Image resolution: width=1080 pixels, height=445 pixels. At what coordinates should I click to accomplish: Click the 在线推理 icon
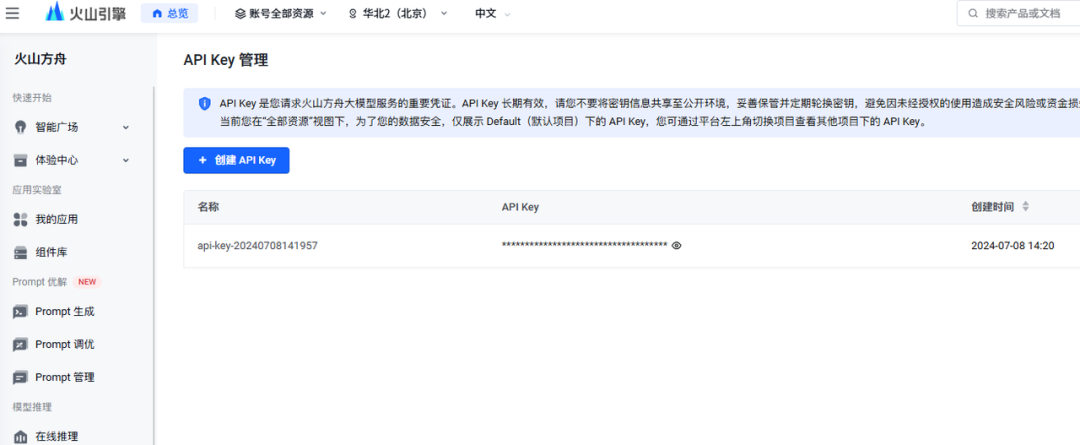click(21, 437)
